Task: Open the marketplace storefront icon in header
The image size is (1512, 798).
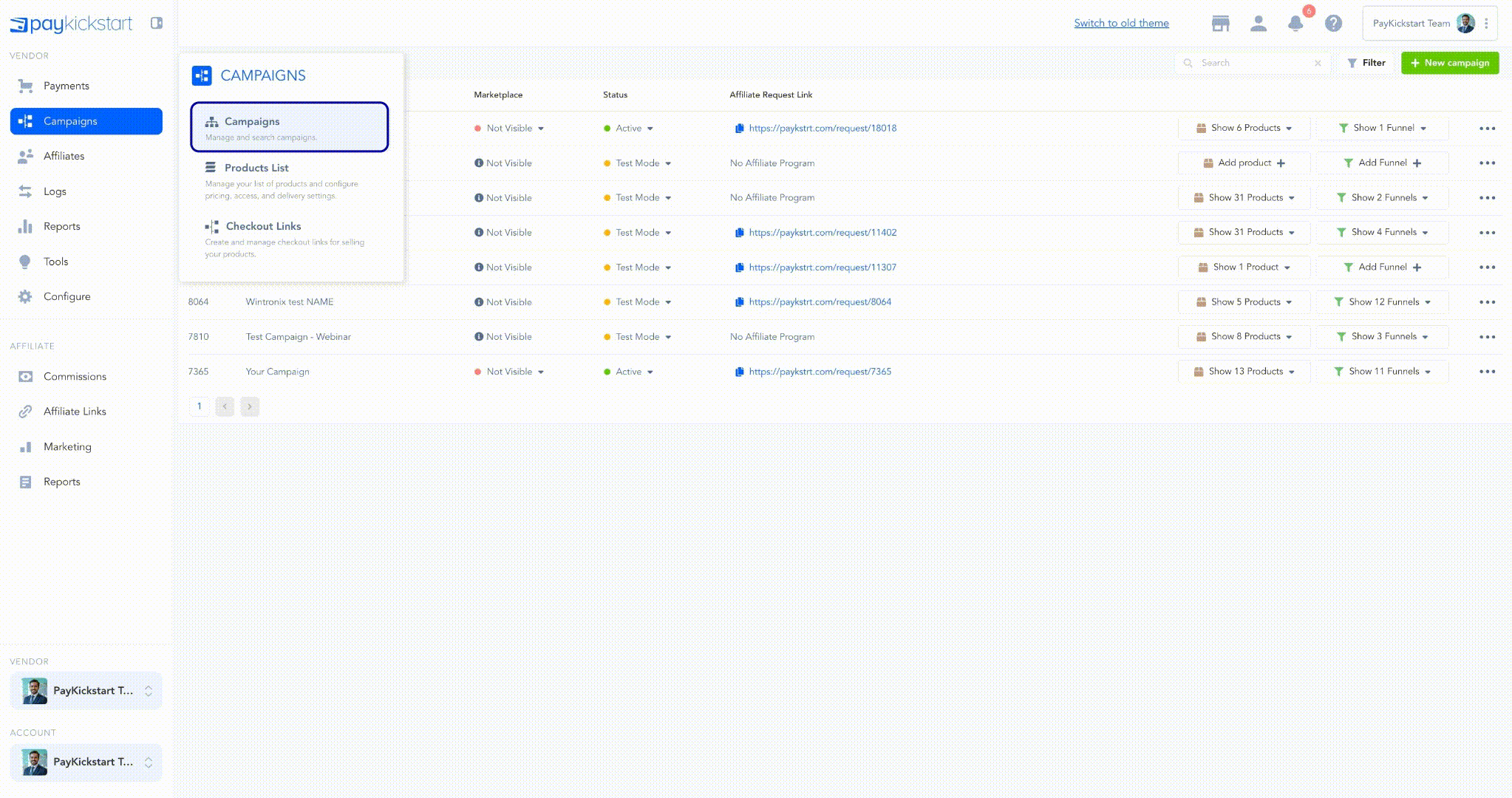Action: coord(1221,24)
